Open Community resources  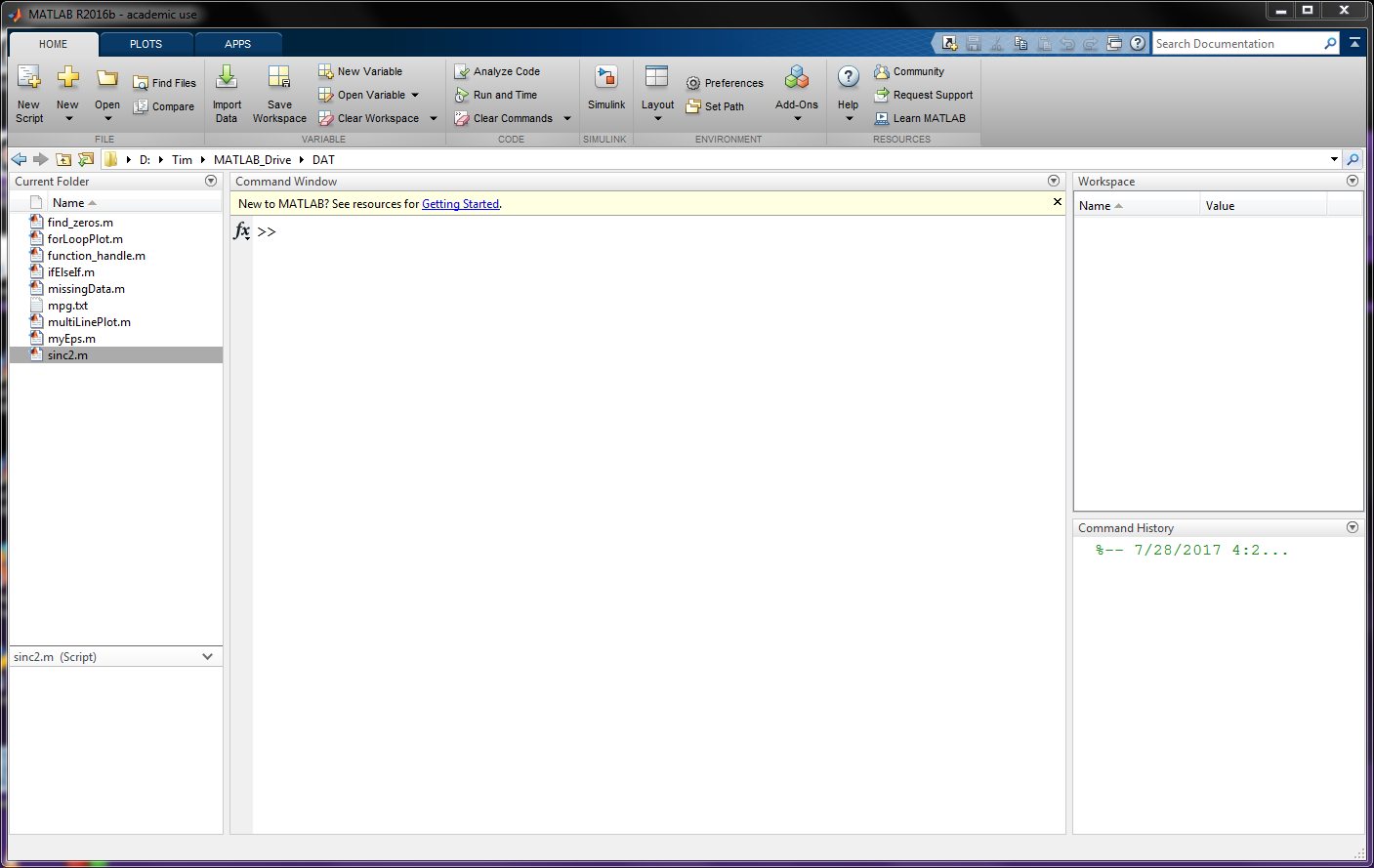[909, 71]
